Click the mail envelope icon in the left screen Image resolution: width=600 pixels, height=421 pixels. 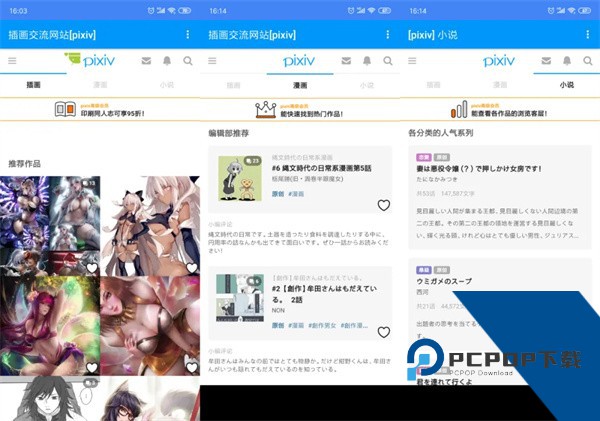point(146,61)
